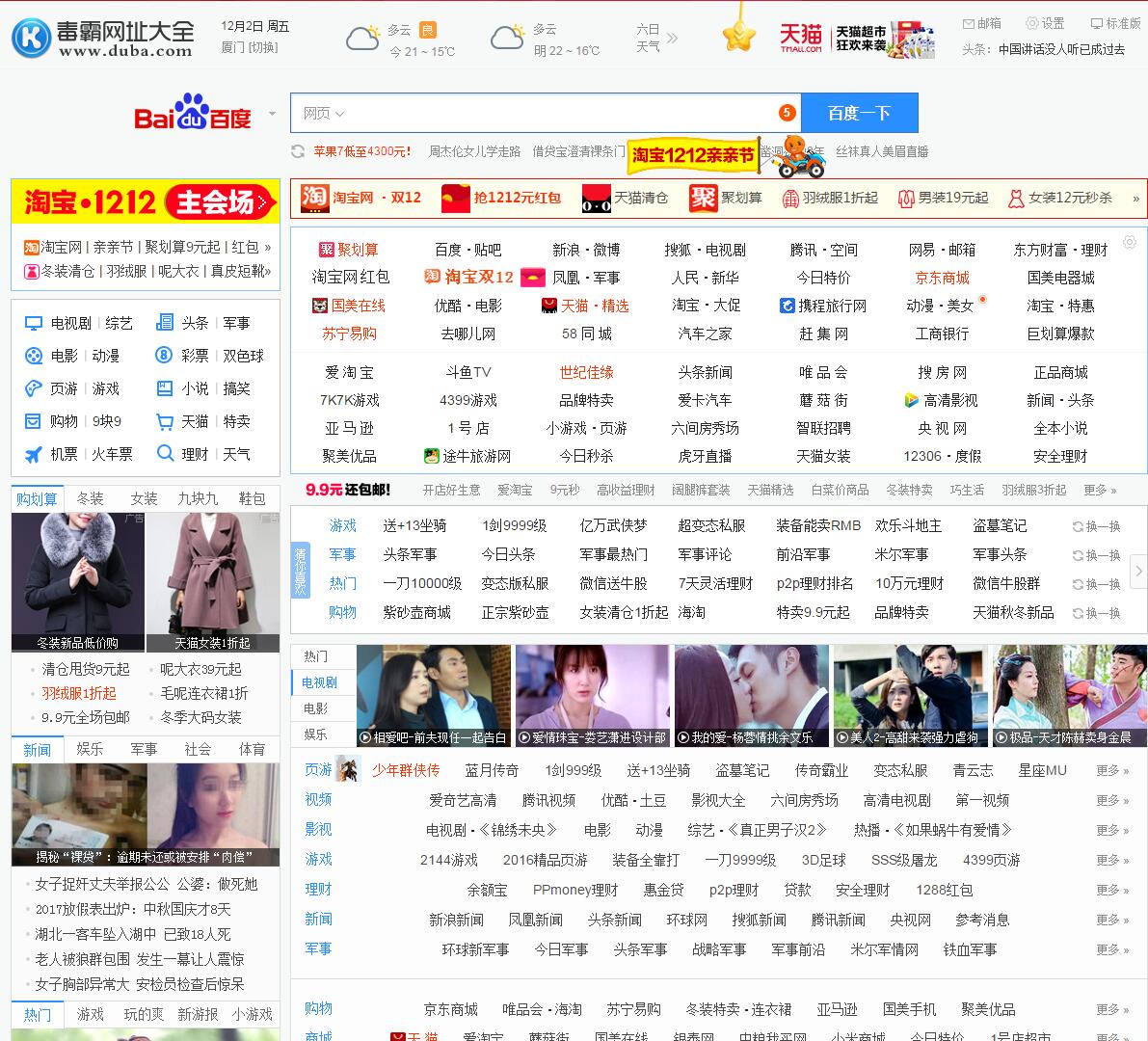Open the 12306 · 度假 link

942,457
